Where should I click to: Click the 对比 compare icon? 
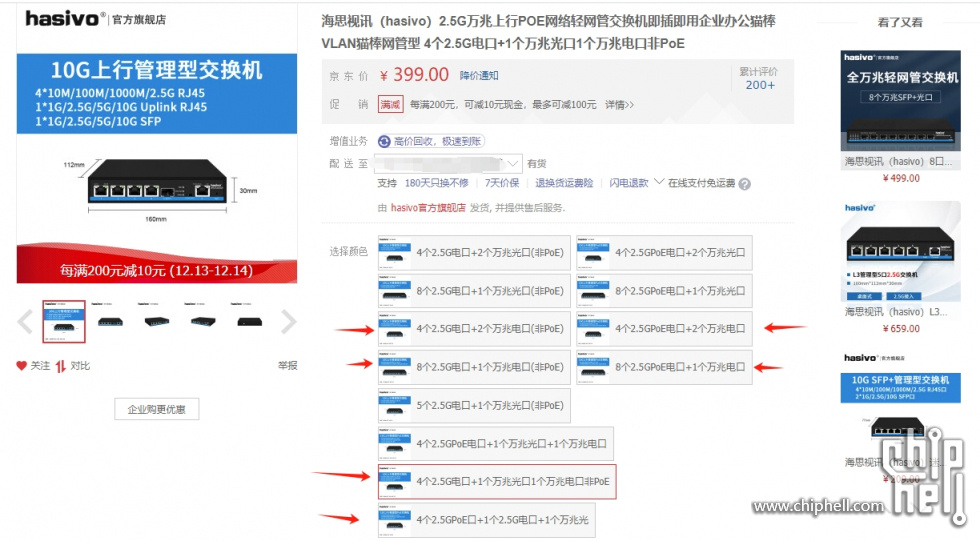[x=61, y=366]
